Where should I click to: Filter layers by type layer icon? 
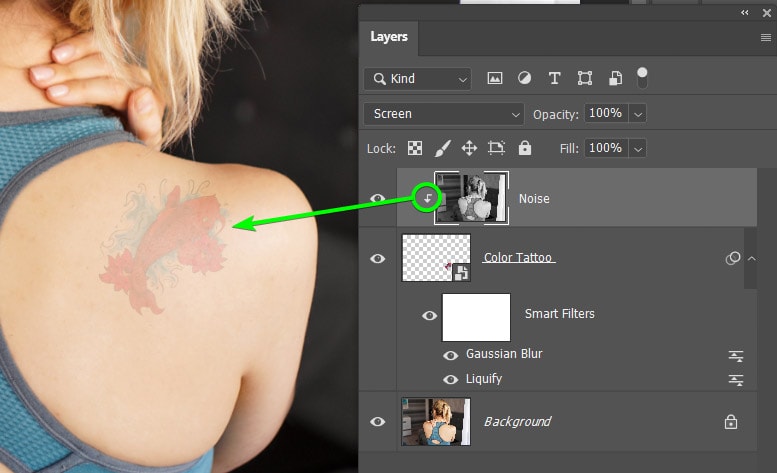click(555, 79)
